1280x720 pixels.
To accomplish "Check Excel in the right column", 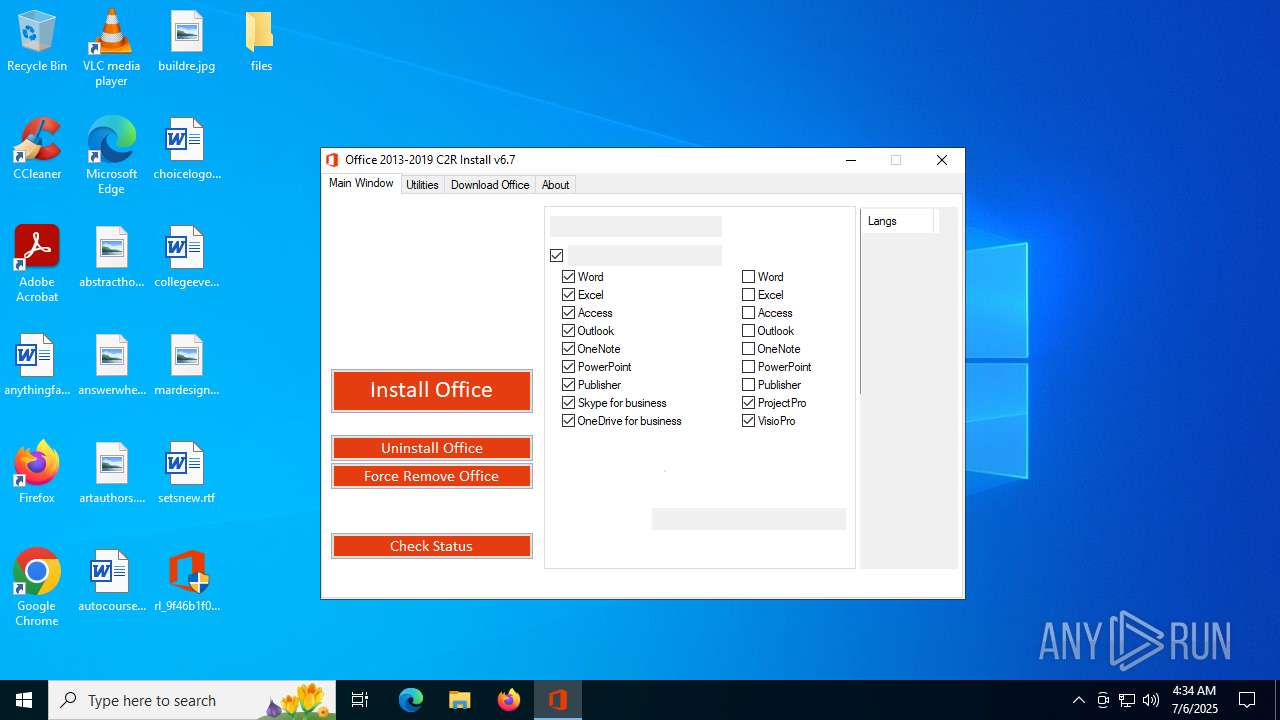I will (748, 295).
